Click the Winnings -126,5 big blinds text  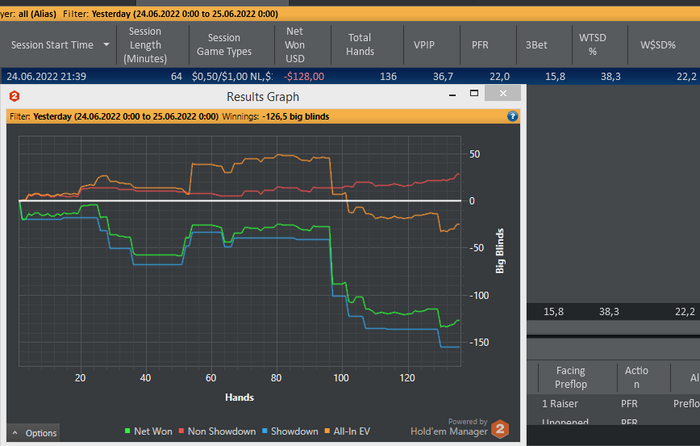tap(275, 117)
